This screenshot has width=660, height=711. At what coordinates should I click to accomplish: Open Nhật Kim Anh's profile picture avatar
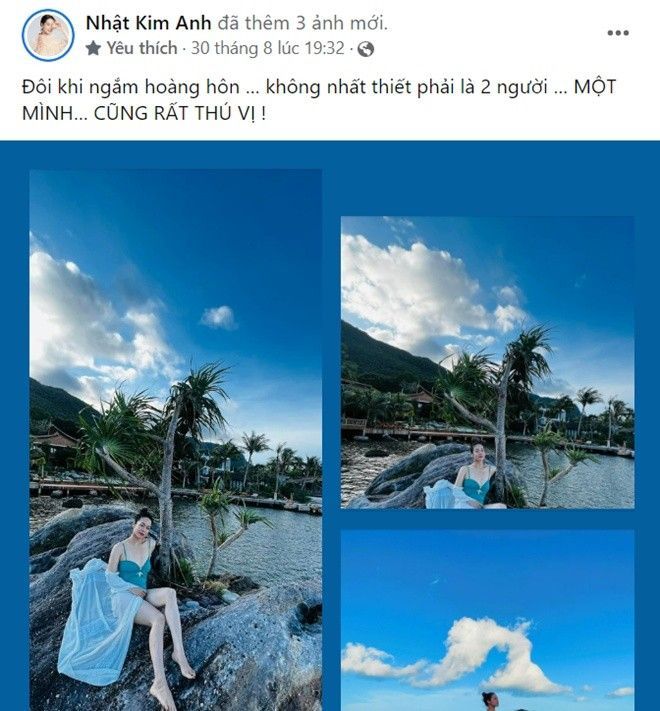click(48, 35)
